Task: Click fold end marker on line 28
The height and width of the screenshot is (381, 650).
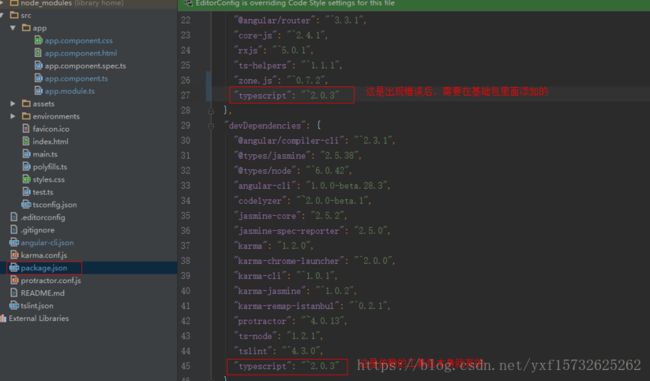Action: coord(211,110)
